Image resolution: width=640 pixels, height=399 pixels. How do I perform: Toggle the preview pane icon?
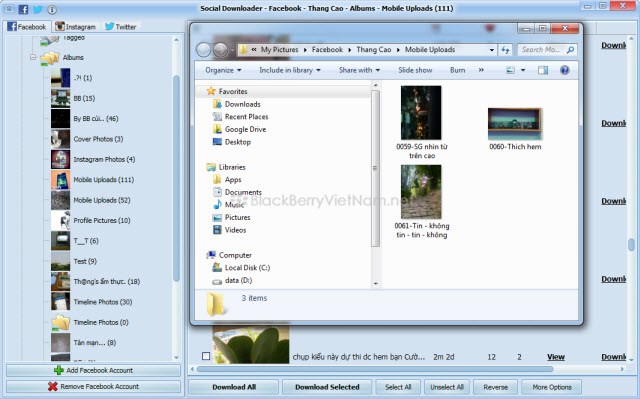tap(543, 70)
